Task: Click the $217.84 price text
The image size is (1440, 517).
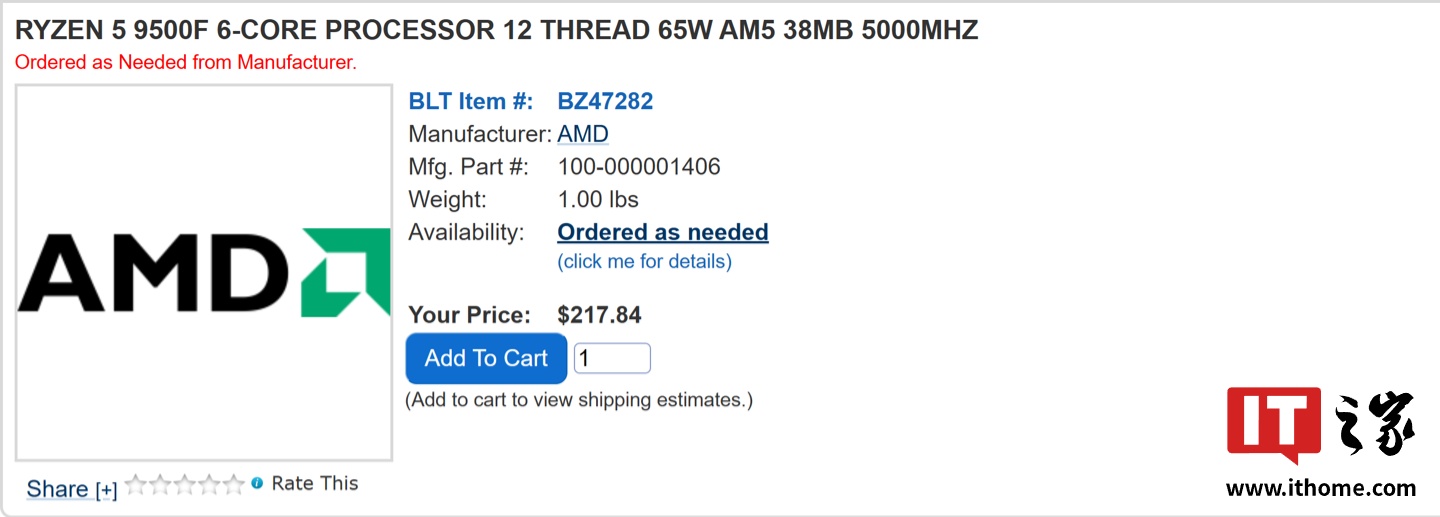Action: 599,316
